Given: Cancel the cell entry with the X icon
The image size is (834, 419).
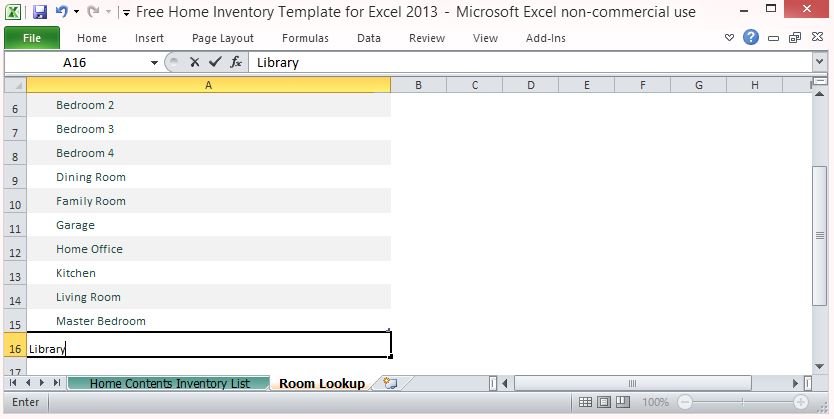Looking at the screenshot, I should coord(195,63).
